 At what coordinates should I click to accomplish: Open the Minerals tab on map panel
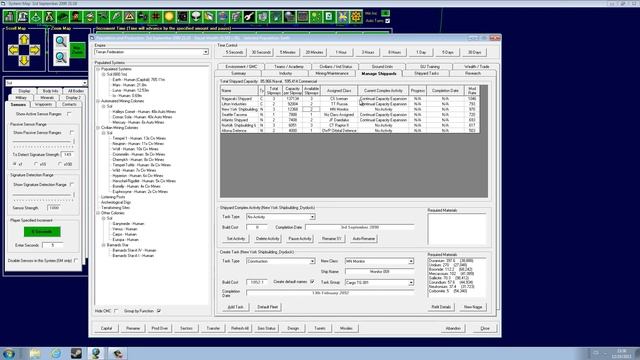click(47, 98)
